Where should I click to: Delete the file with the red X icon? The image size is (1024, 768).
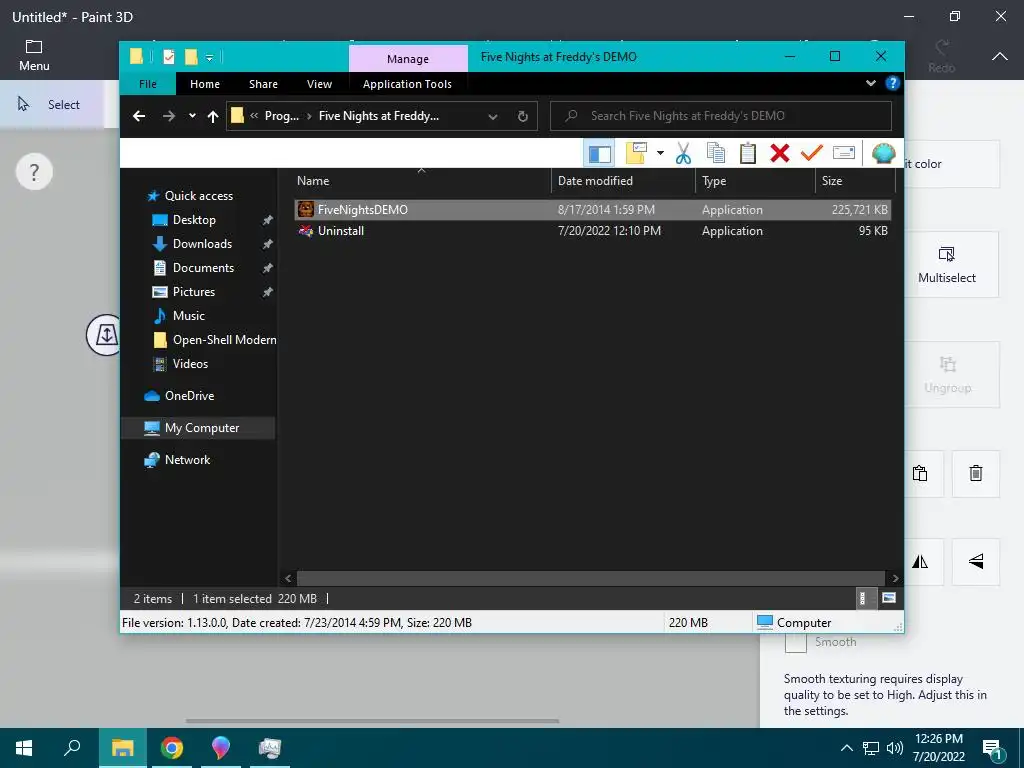[x=780, y=153]
